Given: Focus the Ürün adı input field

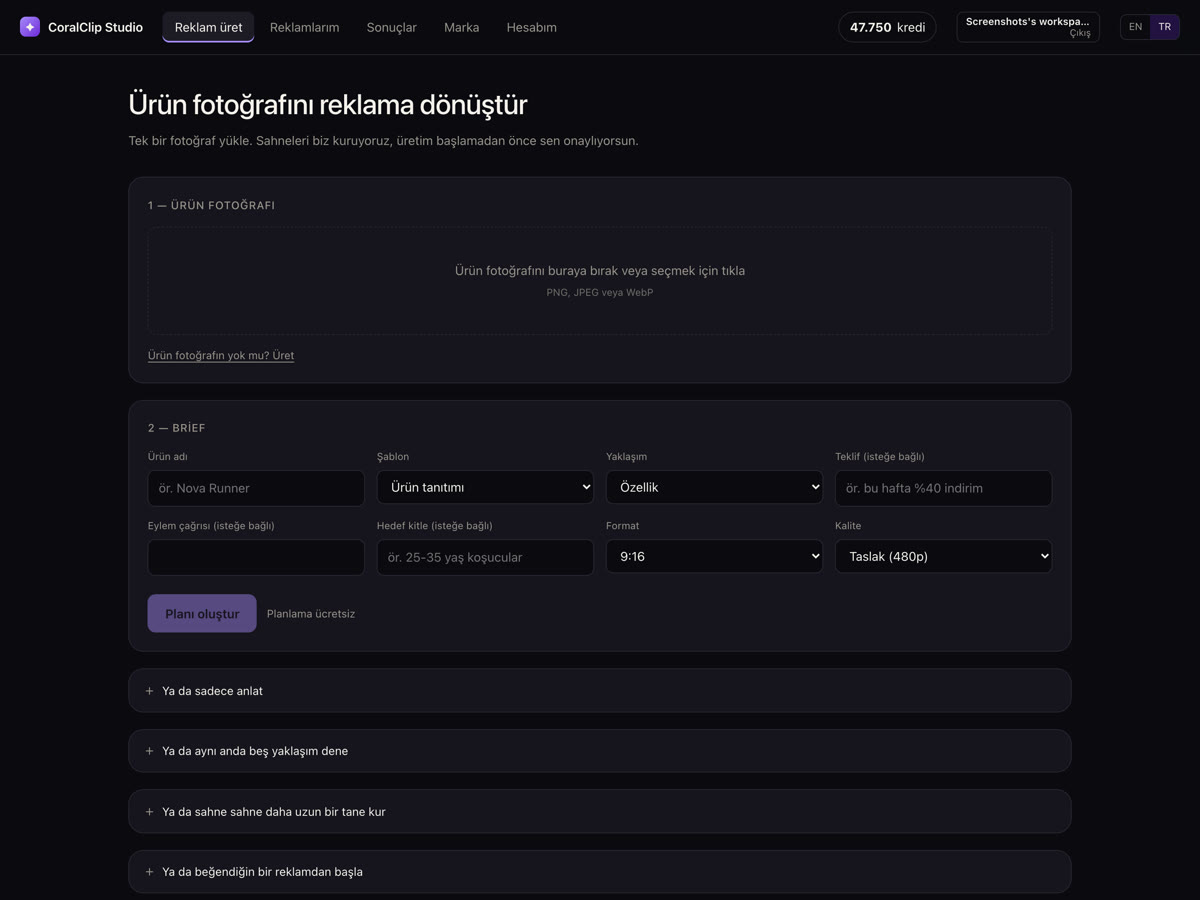Looking at the screenshot, I should pyautogui.click(x=256, y=488).
